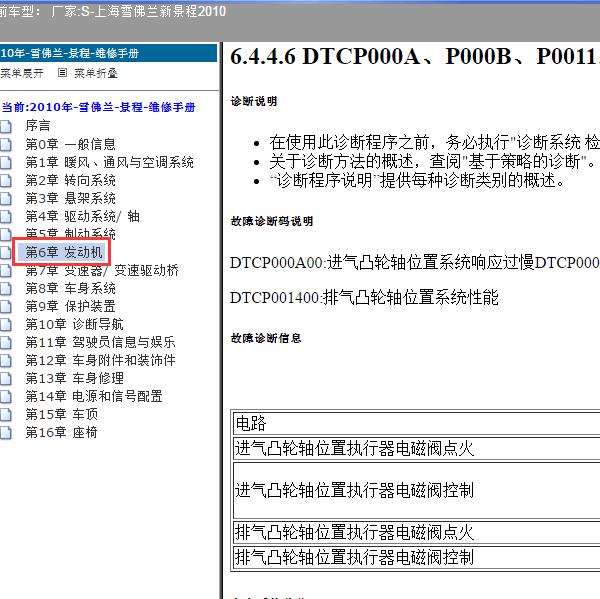Click the bullet starting 在使用此诊断程序之前

pyautogui.click(x=434, y=143)
